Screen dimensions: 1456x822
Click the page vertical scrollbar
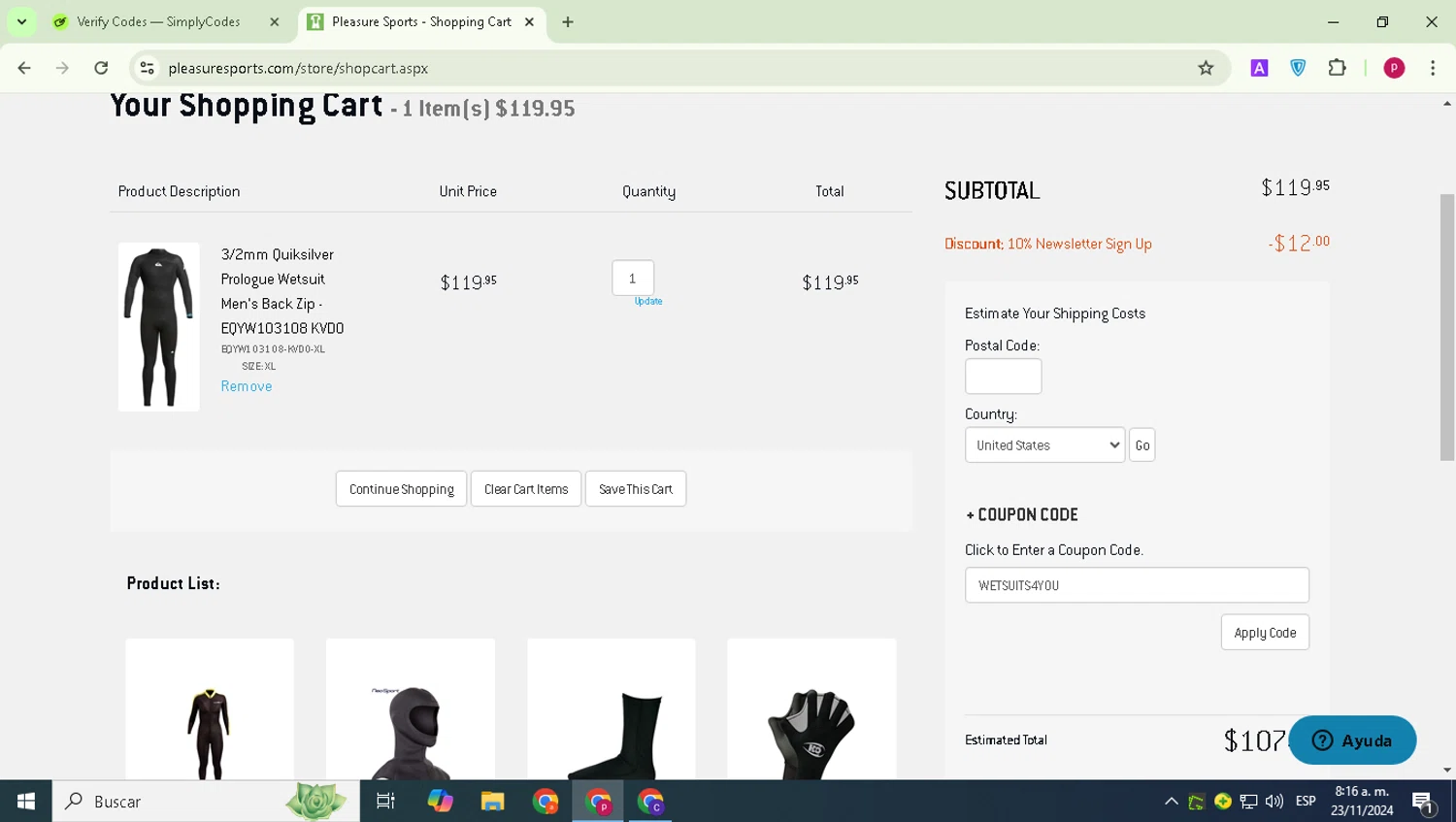tap(1447, 327)
